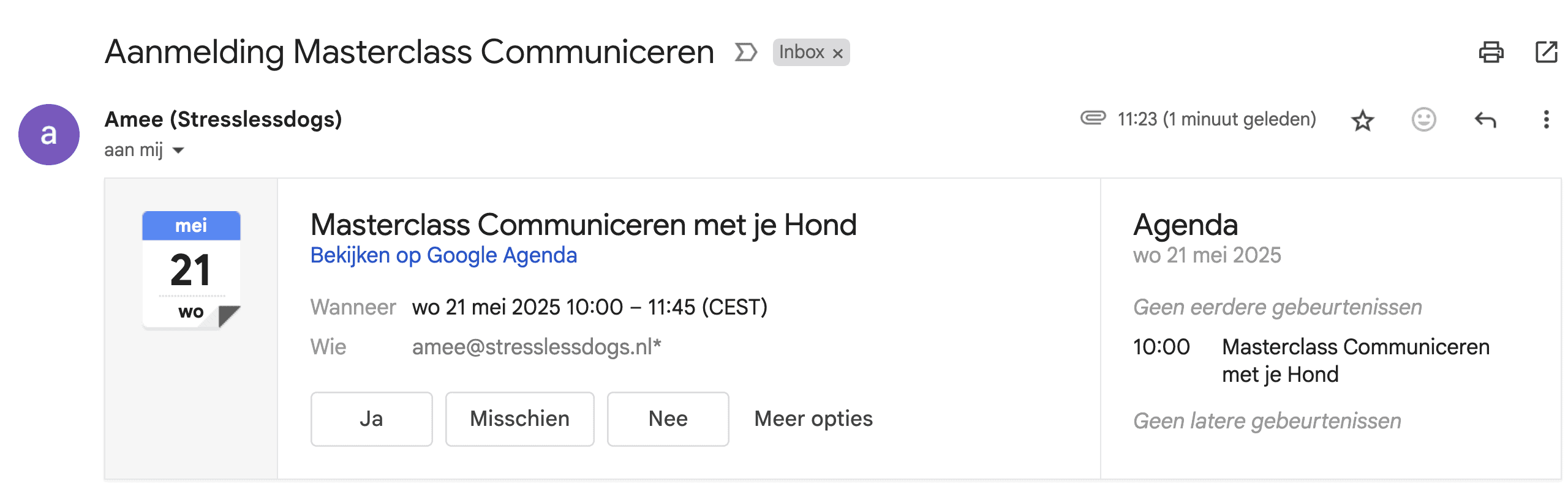The height and width of the screenshot is (492, 1568).
Task: Decline the invitation with Nee
Action: (668, 419)
